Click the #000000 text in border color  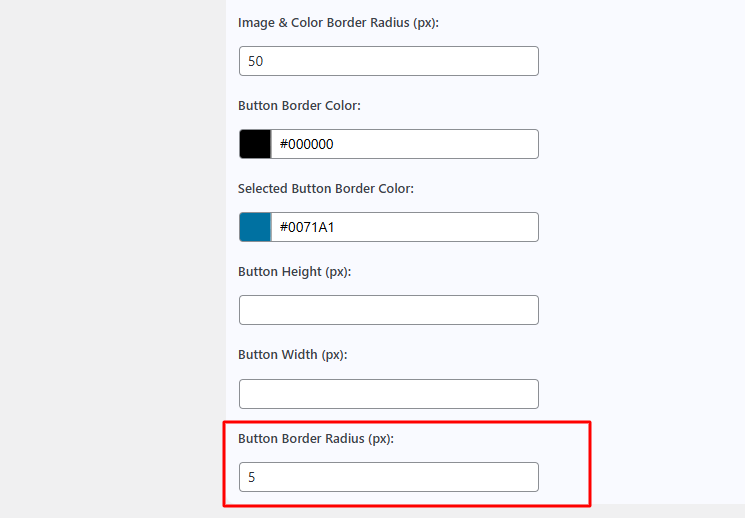306,144
